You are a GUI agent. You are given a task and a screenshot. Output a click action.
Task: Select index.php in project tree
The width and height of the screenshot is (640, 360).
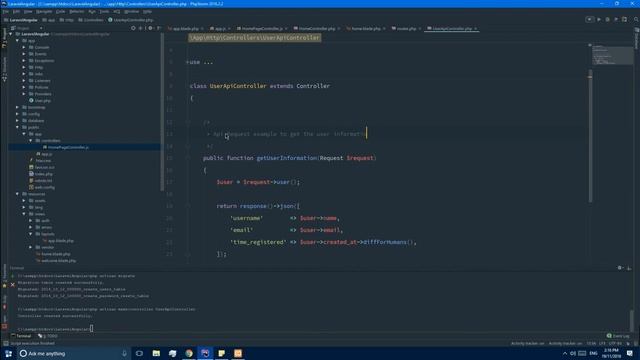point(41,174)
